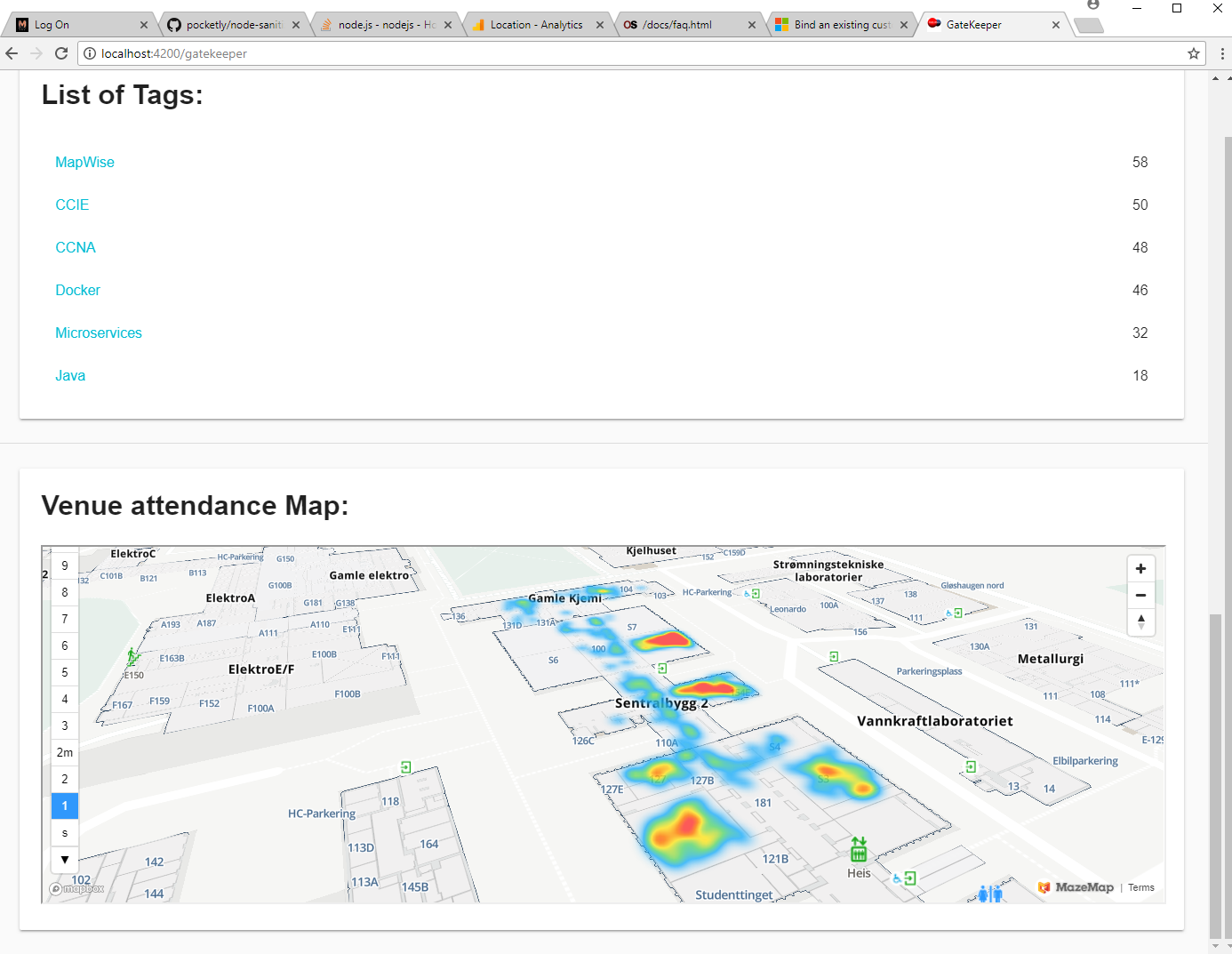
Task: Select floor 5 in floor selector
Action: 65,672
